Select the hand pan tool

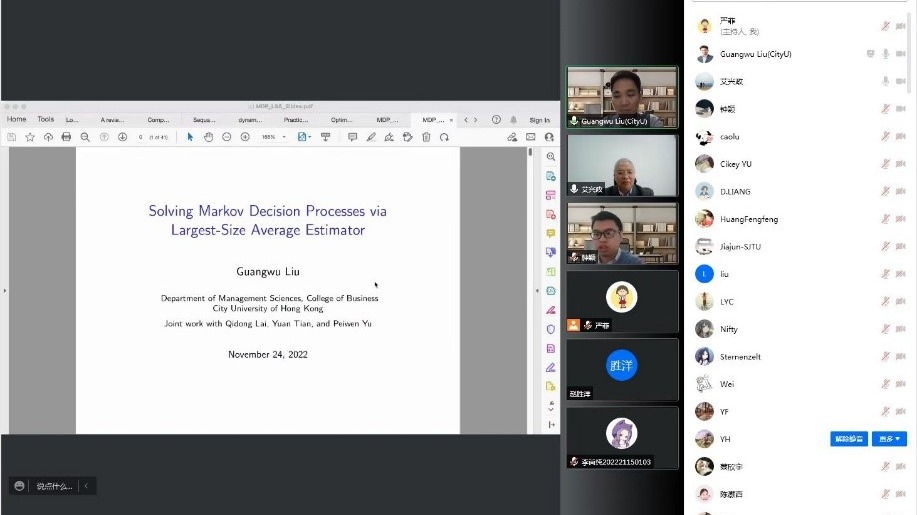click(209, 137)
